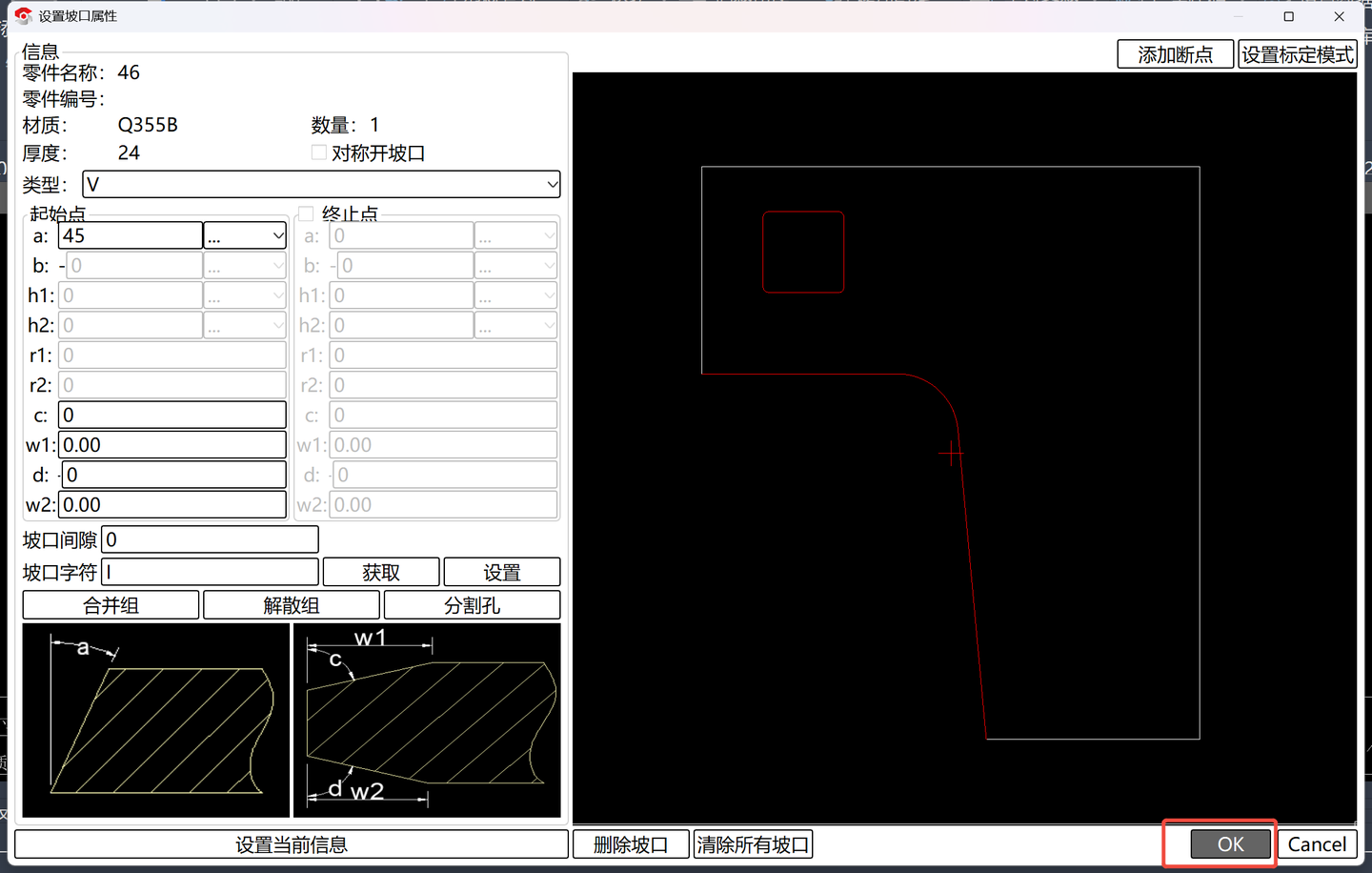This screenshot has width=1372, height=873.
Task: Focus the 起始点 d input field
Action: click(174, 475)
